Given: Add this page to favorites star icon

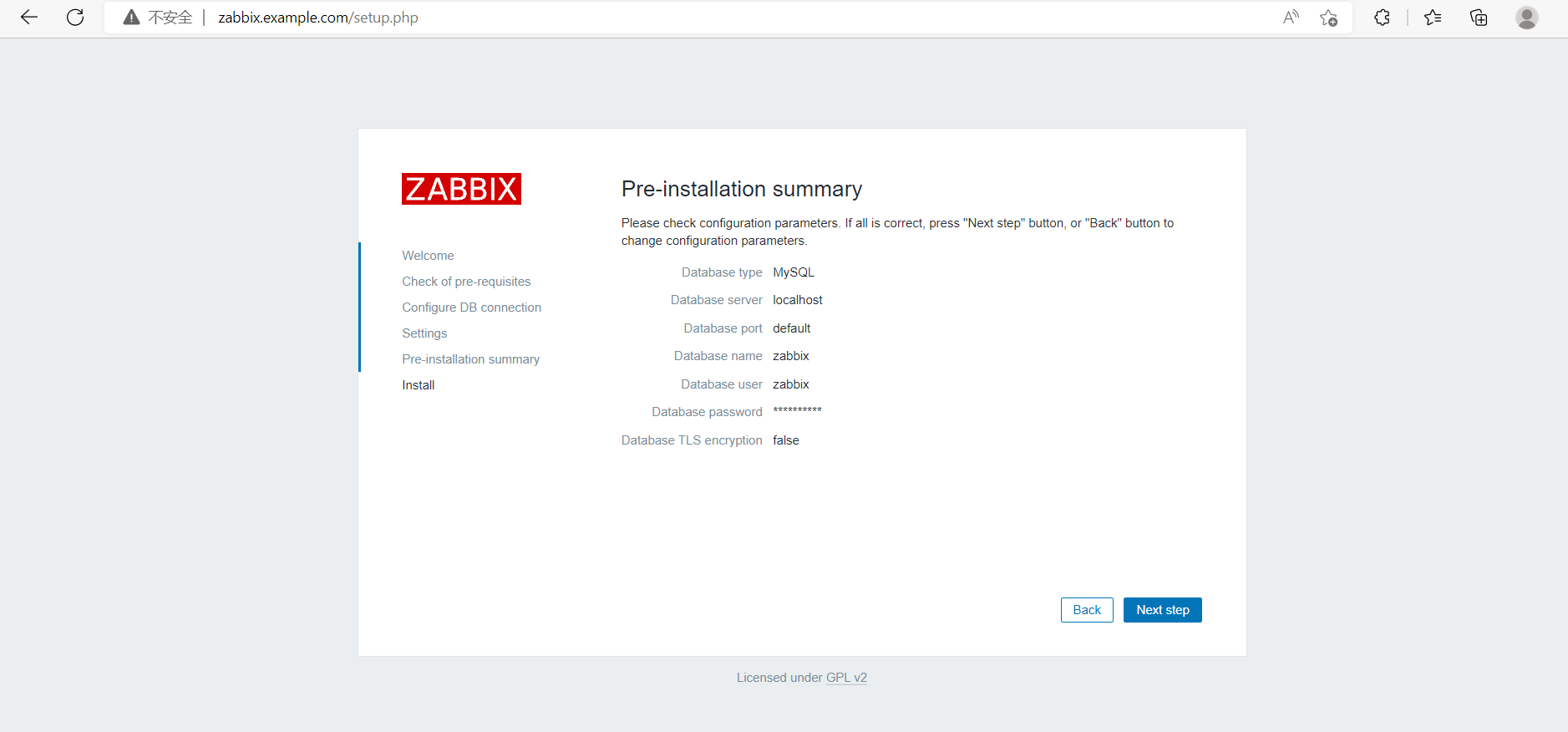Looking at the screenshot, I should click(1329, 18).
